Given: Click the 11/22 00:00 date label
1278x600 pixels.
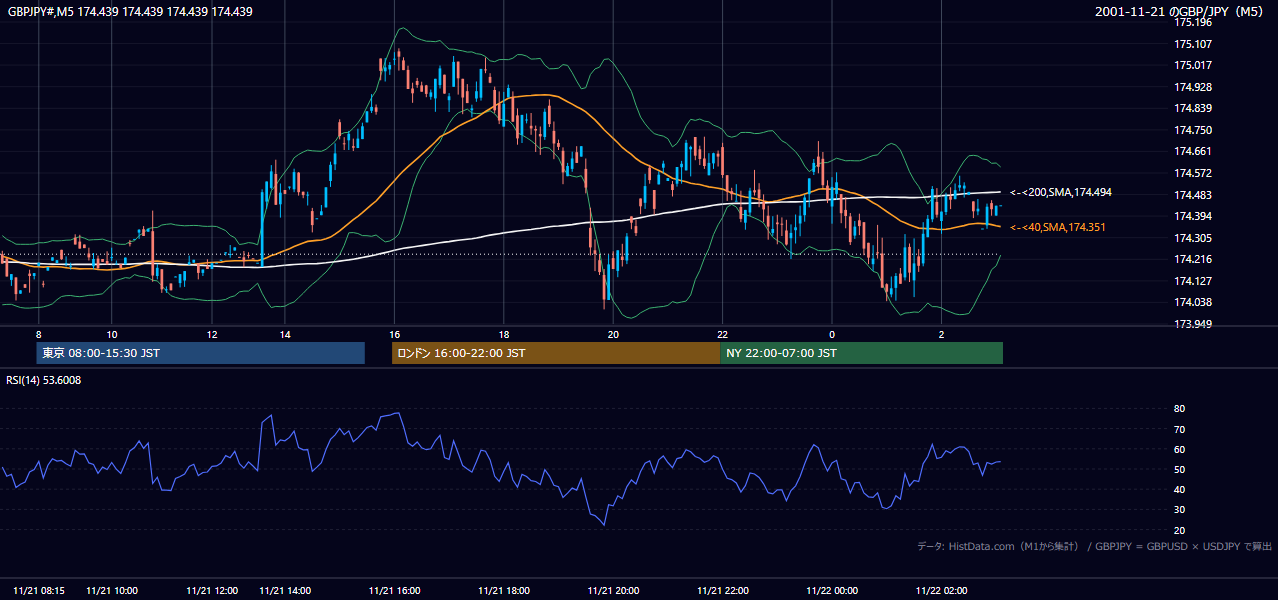Looking at the screenshot, I should pos(832,591).
